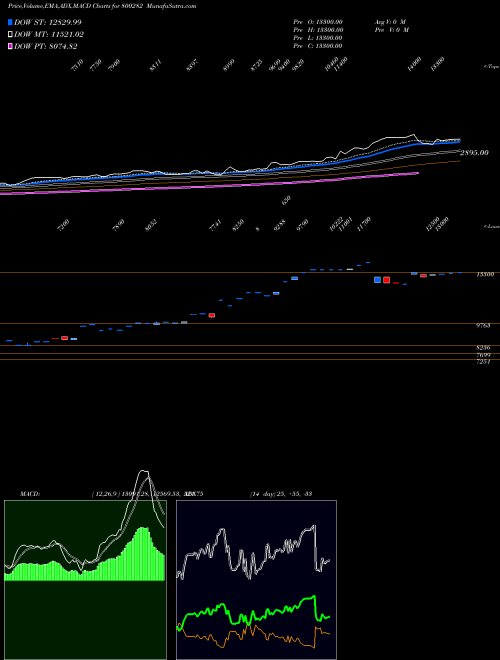Click the 11790 low label below EMA chart
The image size is (500, 660).
(363, 224)
